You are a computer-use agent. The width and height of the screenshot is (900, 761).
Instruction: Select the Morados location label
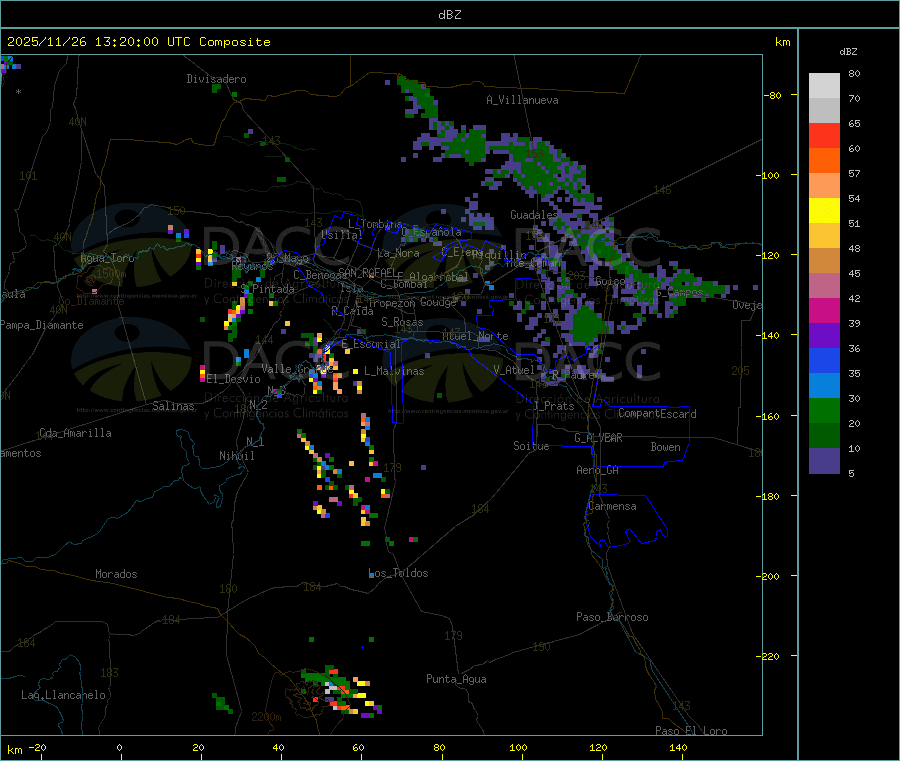click(116, 574)
